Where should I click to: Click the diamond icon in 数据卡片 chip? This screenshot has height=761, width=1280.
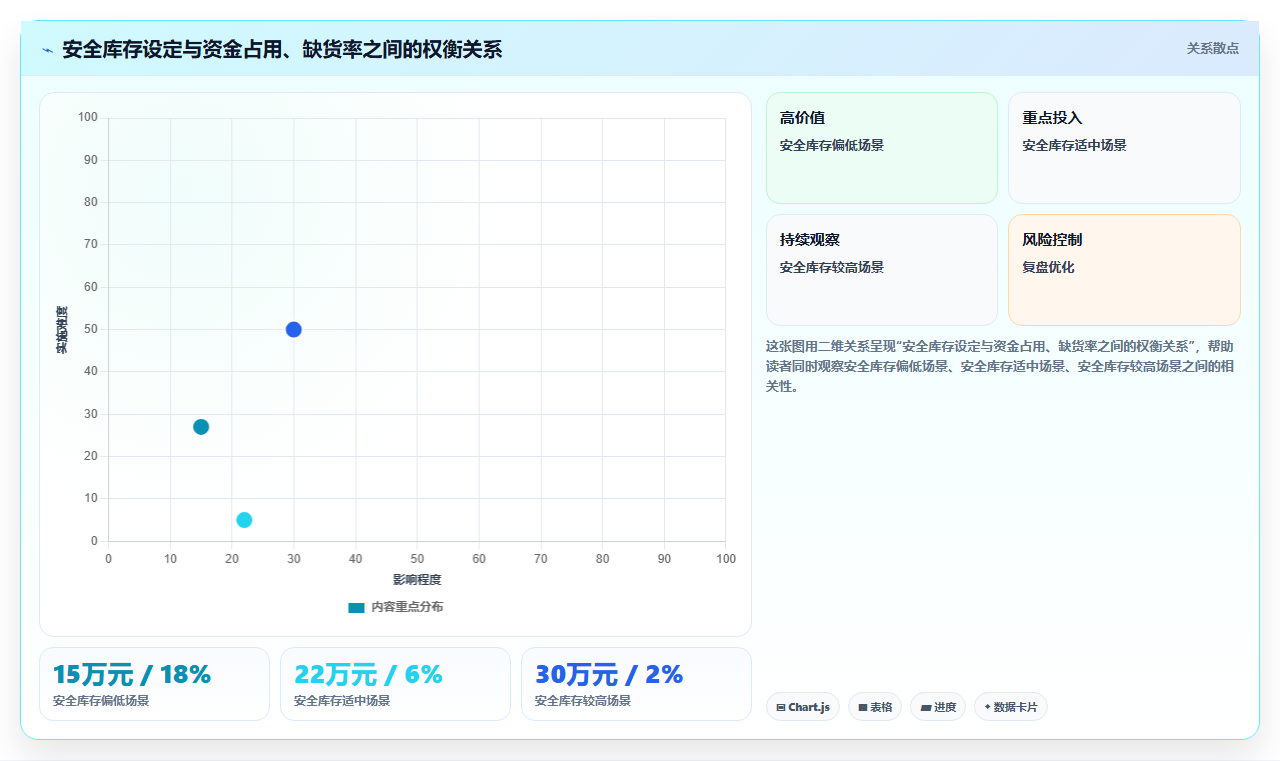pyautogui.click(x=987, y=707)
